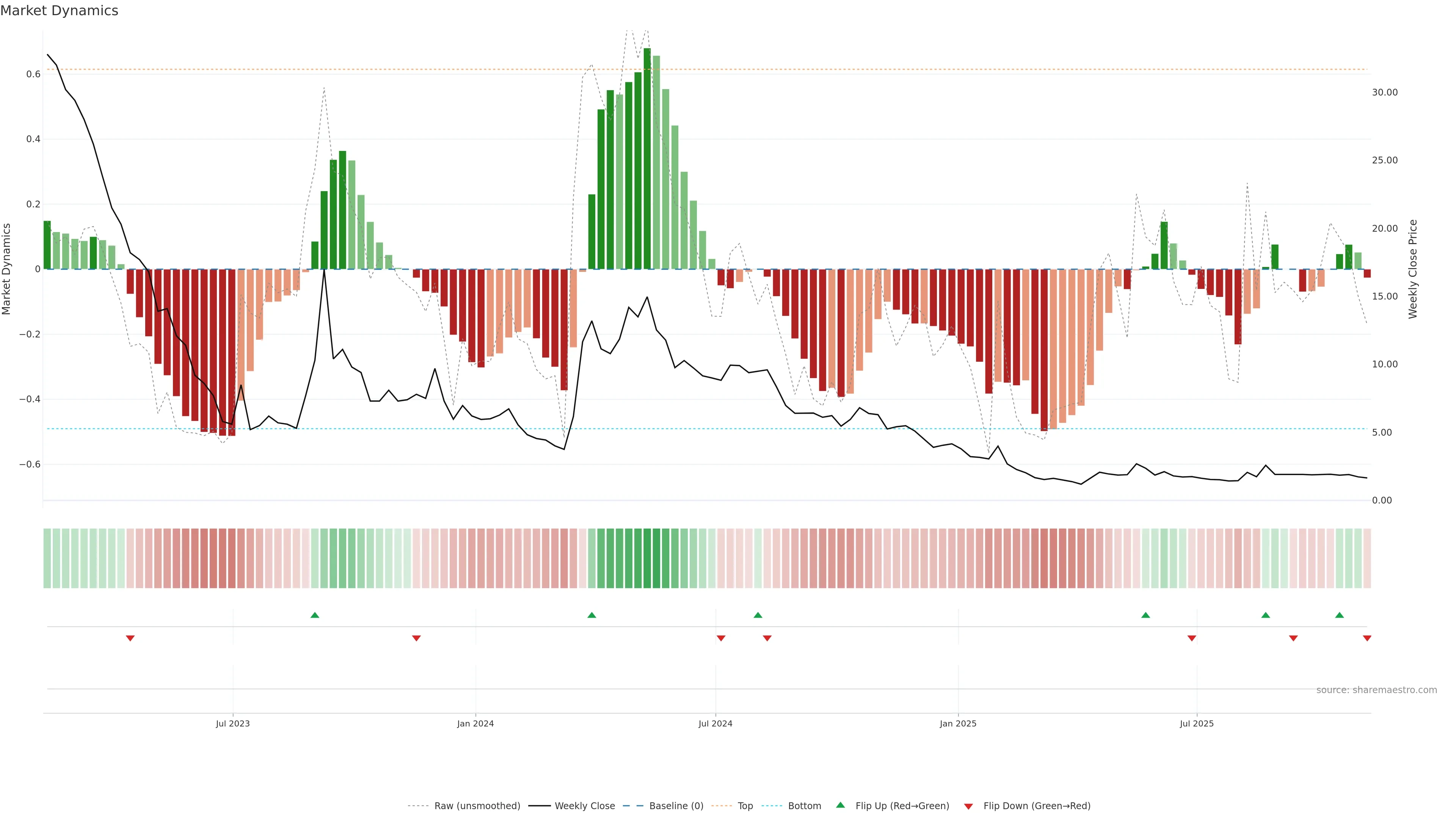The width and height of the screenshot is (1456, 819).
Task: Toggle the Bottom legend line entry
Action: tap(804, 806)
